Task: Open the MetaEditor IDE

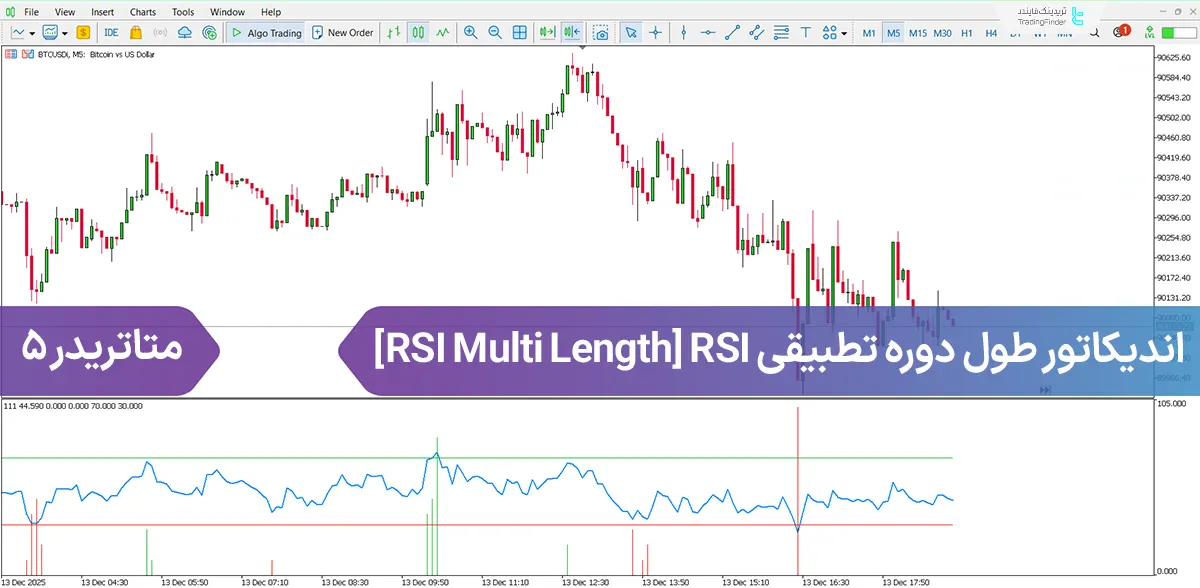Action: click(x=111, y=32)
